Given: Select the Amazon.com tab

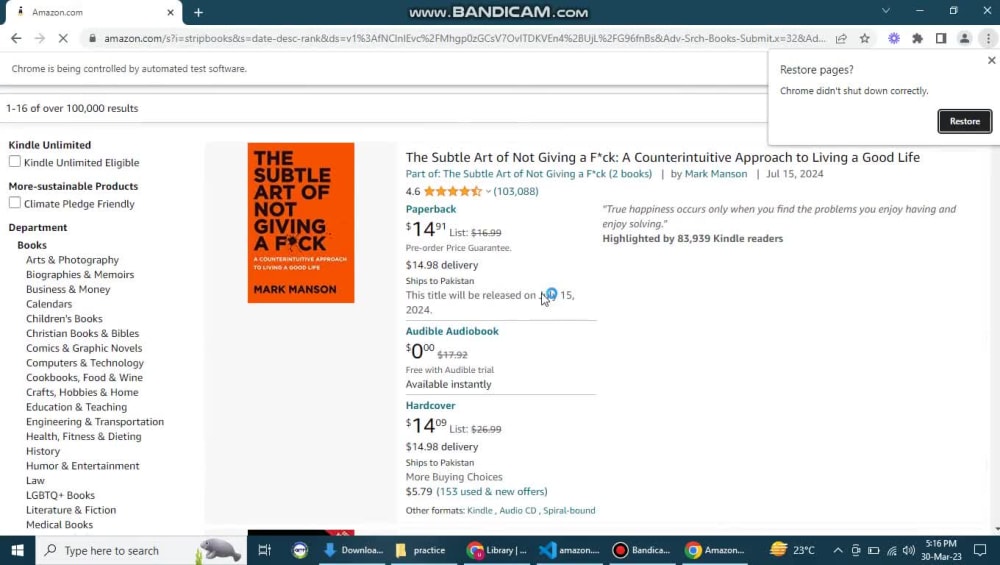Looking at the screenshot, I should (x=91, y=12).
